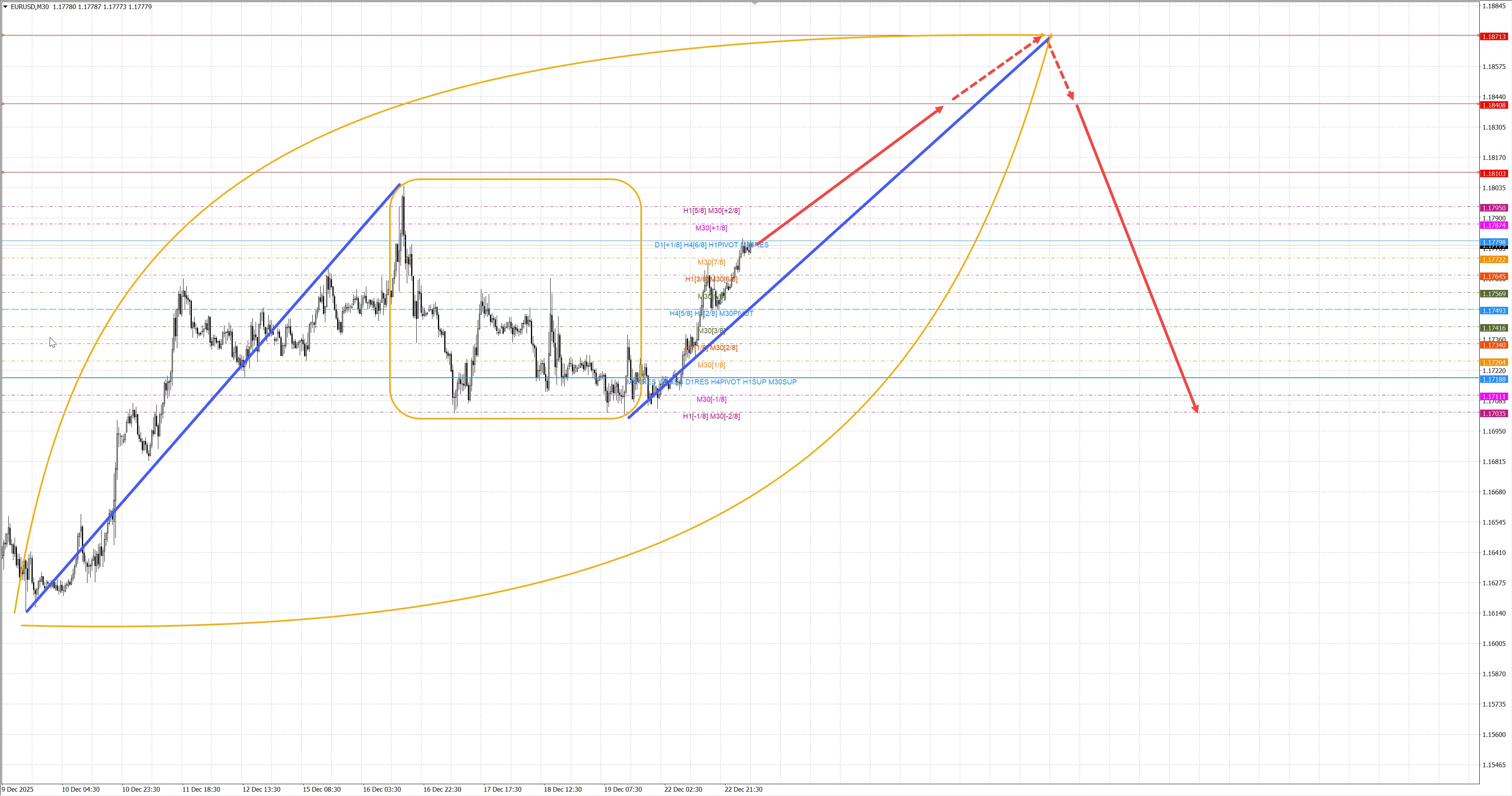Click the 22 Dec 21:30 time label

(x=743, y=790)
